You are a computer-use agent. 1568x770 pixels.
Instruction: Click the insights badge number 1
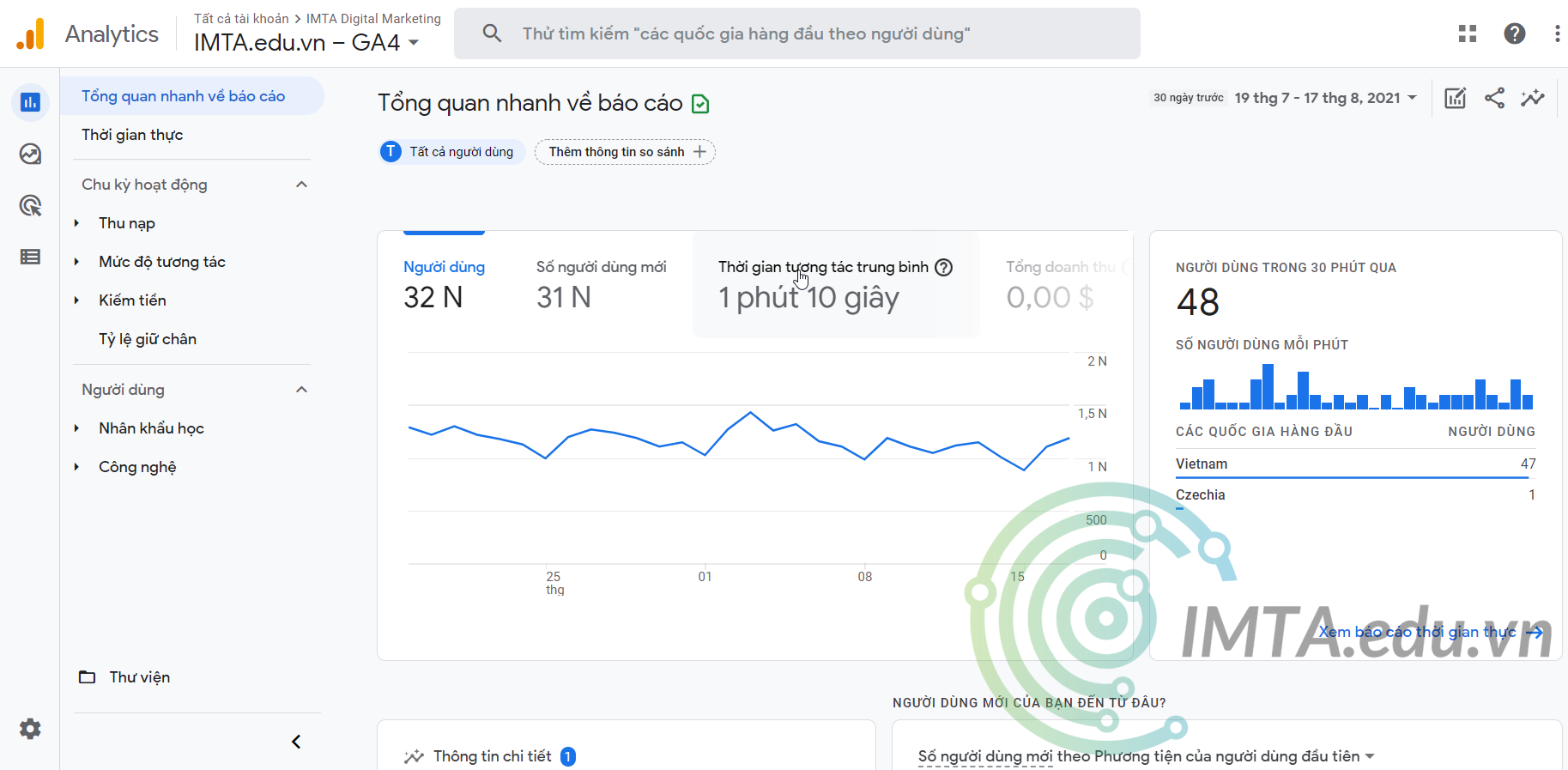pos(567,756)
